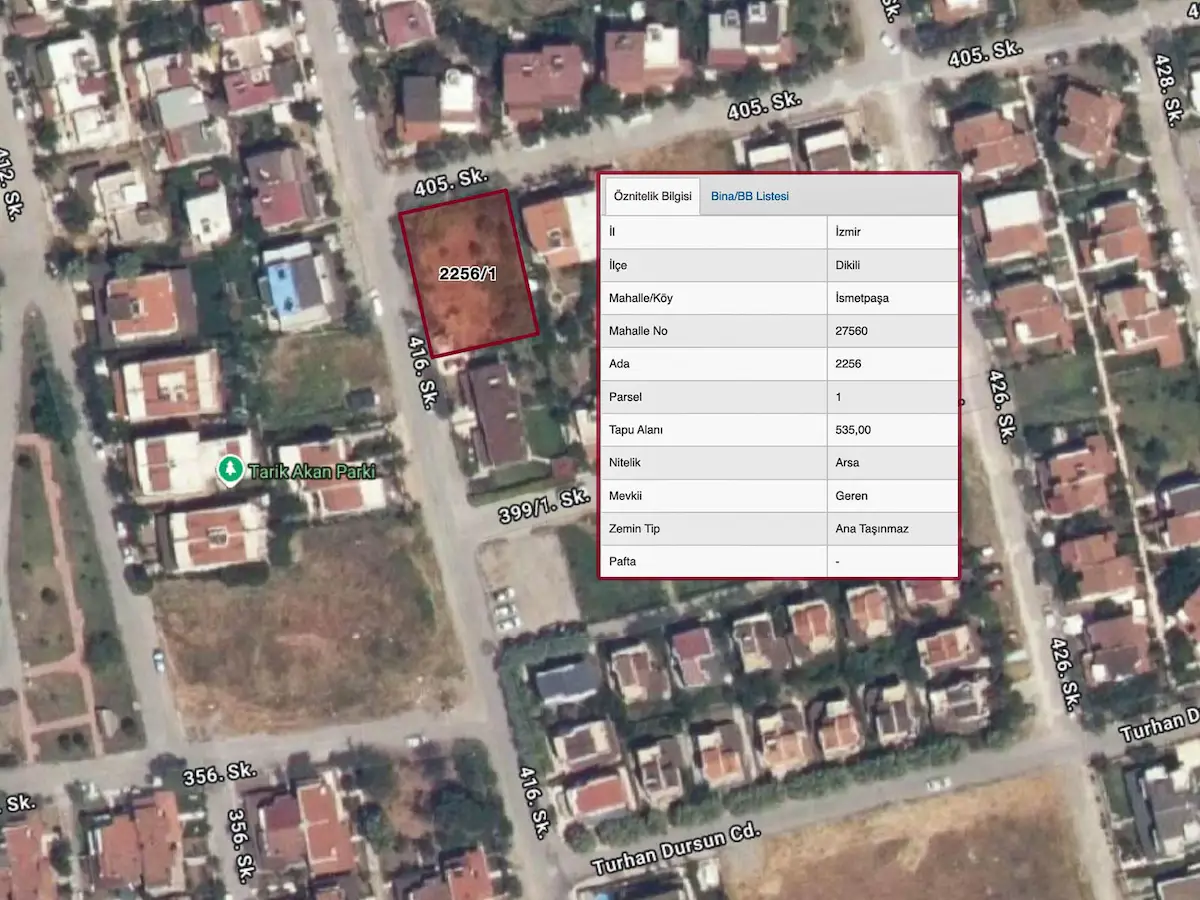This screenshot has width=1200, height=900.
Task: Click the İsmetpaşa neighborhood value
Action: pos(862,298)
